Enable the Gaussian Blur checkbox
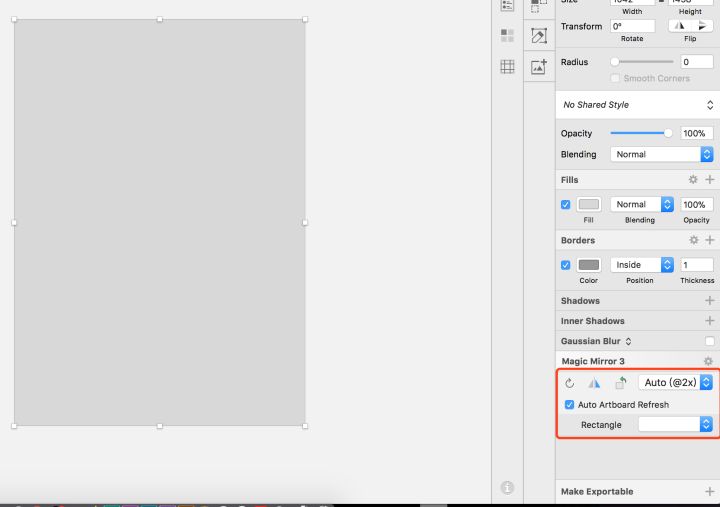The width and height of the screenshot is (720, 507). (710, 341)
